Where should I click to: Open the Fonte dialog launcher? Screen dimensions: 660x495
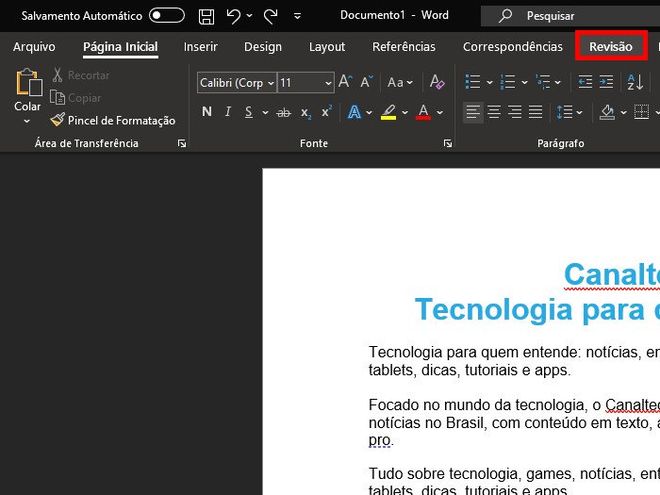[x=448, y=144]
